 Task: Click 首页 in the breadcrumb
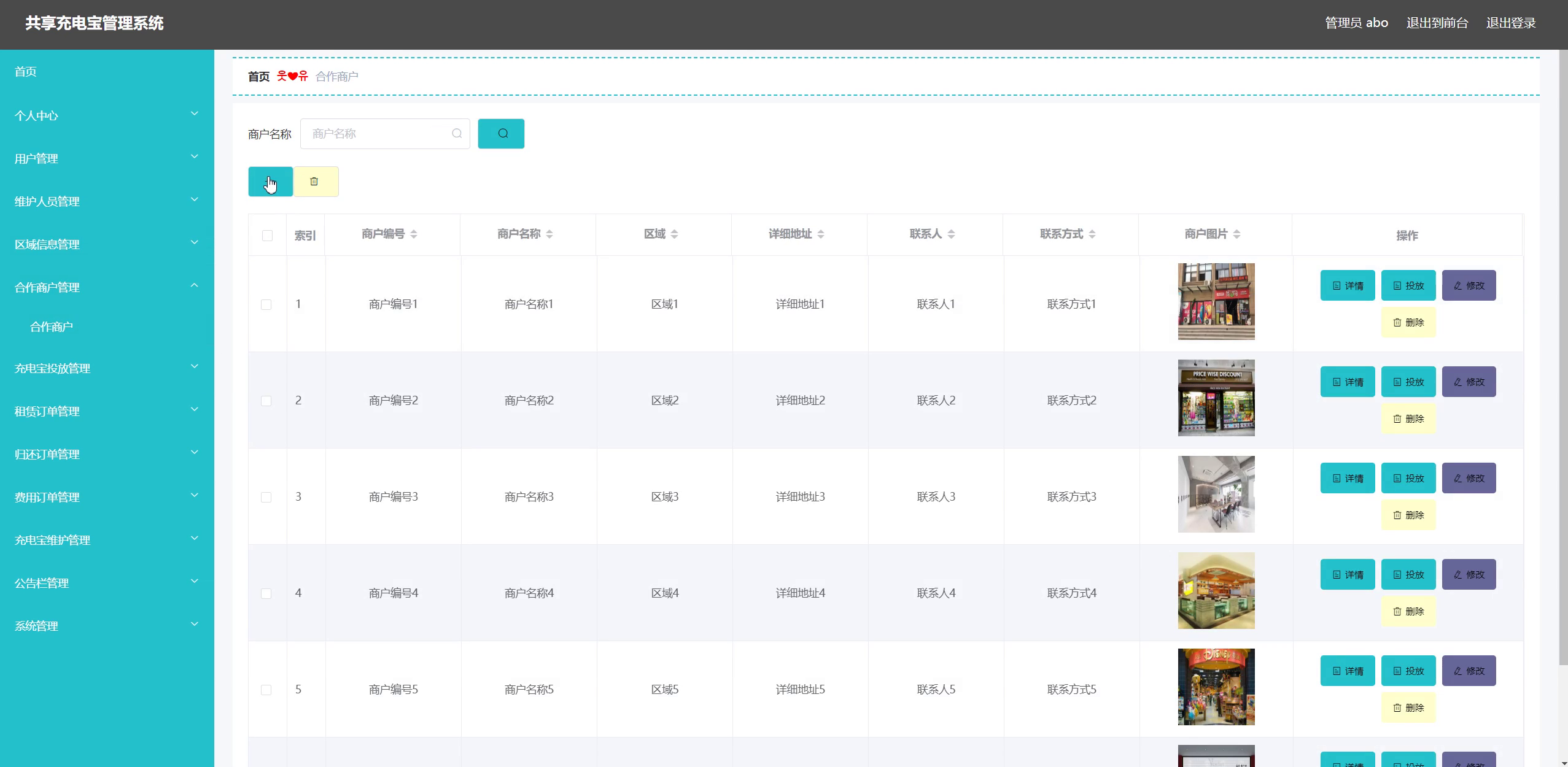pos(258,77)
